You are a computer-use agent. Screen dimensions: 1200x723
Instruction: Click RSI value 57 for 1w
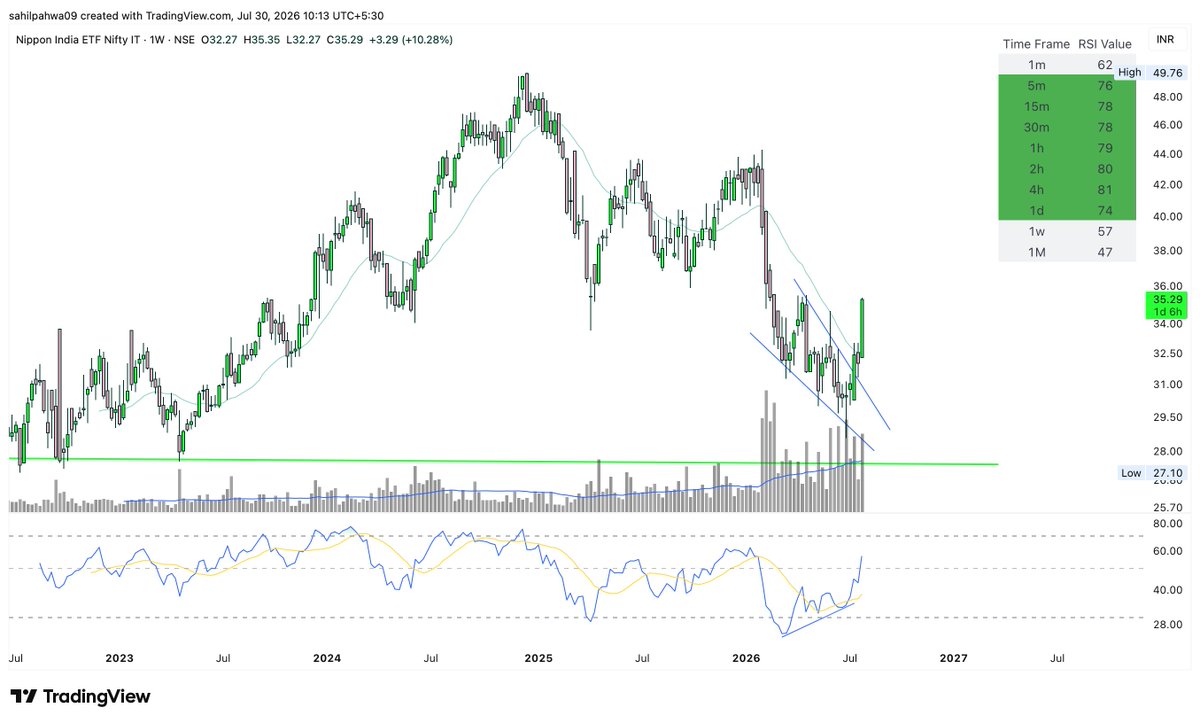coord(1104,231)
